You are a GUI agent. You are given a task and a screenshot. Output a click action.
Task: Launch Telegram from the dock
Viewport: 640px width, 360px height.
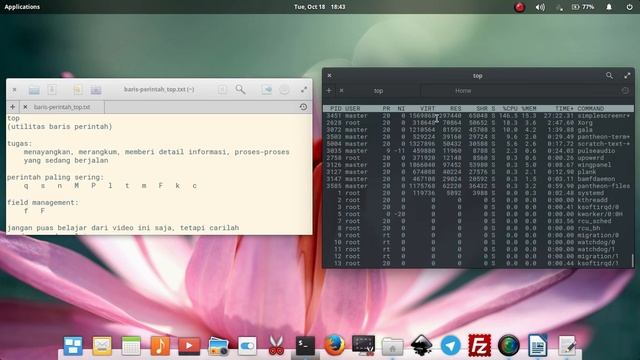tap(451, 346)
